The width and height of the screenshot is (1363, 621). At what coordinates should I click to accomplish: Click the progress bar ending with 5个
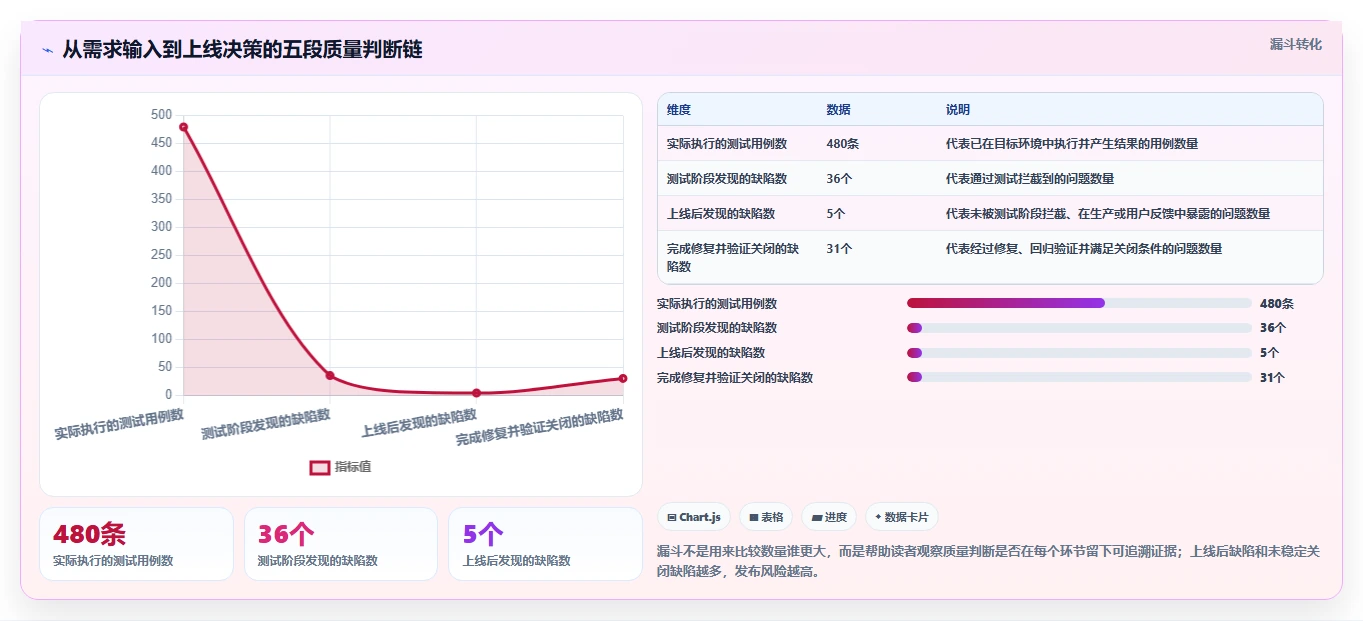1079,353
